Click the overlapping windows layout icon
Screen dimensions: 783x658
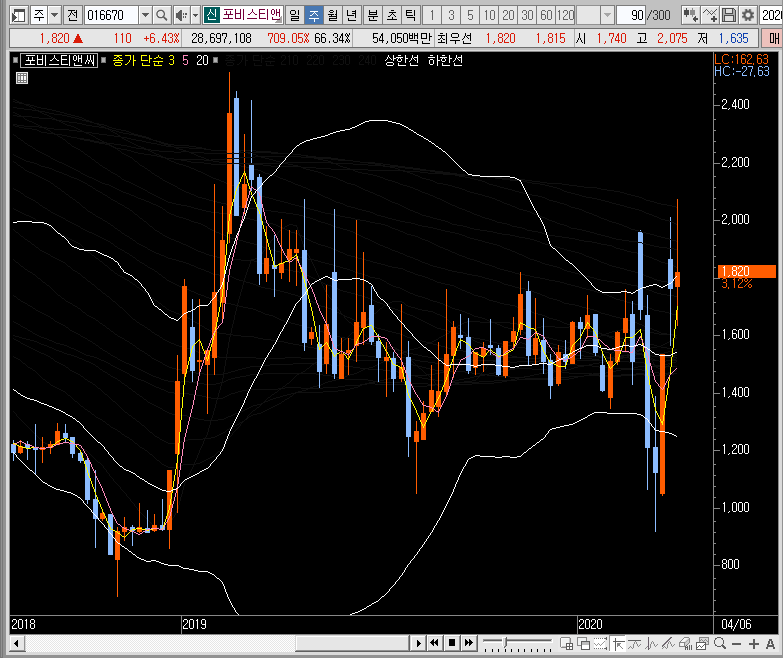[583, 644]
